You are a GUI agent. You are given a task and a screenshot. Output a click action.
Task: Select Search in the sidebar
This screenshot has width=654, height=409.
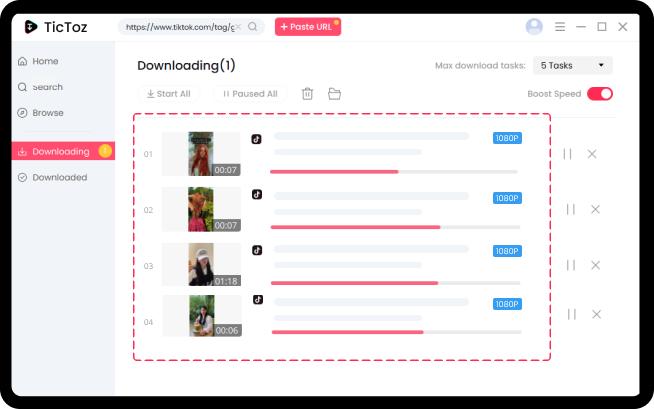[47, 87]
